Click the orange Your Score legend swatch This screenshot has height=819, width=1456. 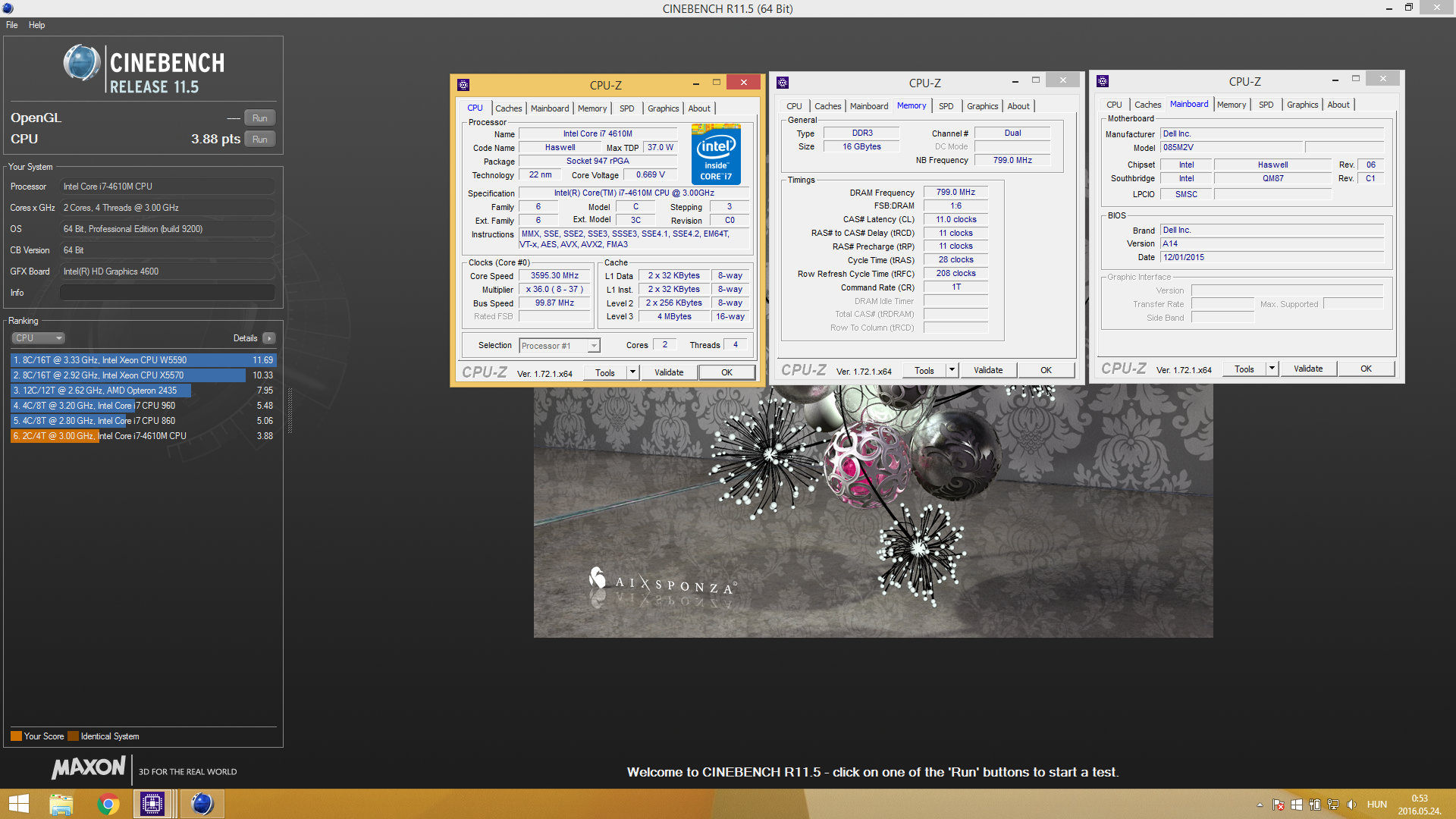pos(16,736)
